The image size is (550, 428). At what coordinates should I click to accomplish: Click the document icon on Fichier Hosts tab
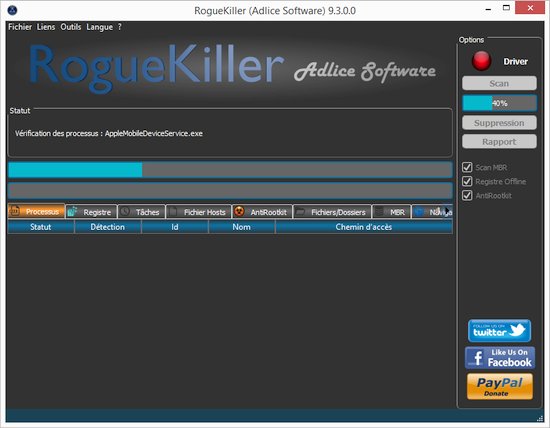173,212
